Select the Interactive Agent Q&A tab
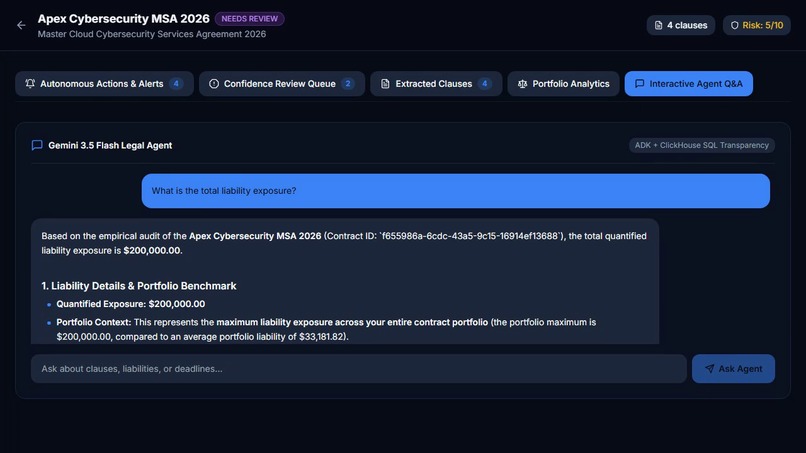Image resolution: width=806 pixels, height=453 pixels. coord(689,84)
